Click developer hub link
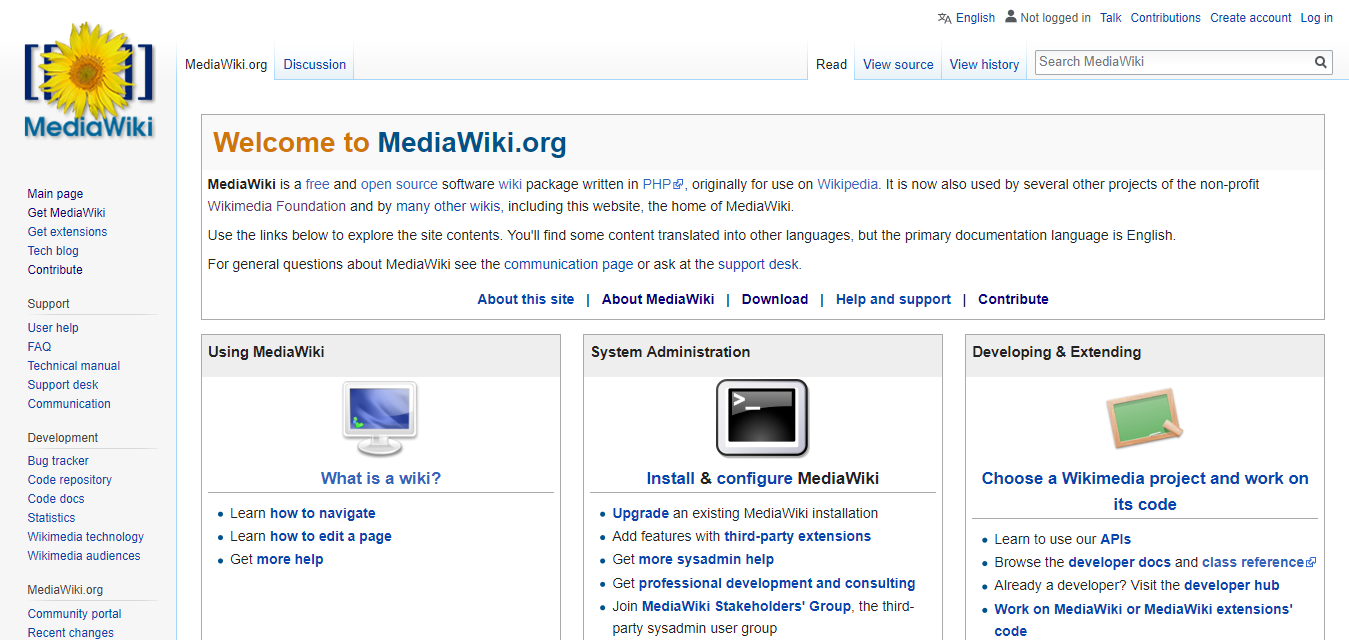The height and width of the screenshot is (640, 1349). [1232, 585]
